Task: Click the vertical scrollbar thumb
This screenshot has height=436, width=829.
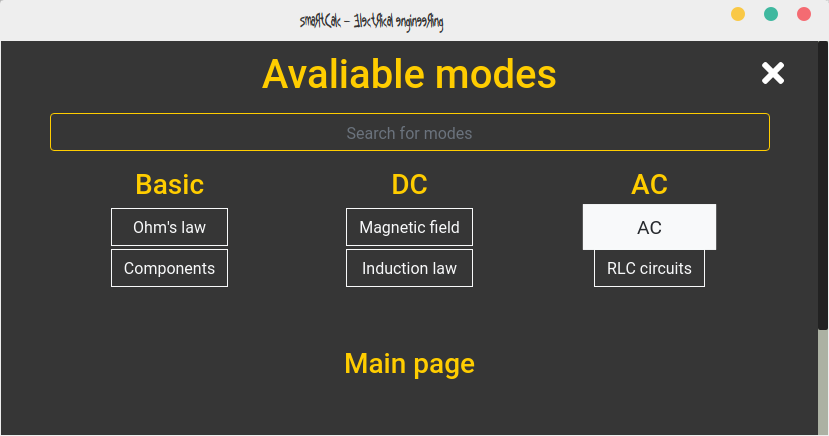Action: point(823,186)
